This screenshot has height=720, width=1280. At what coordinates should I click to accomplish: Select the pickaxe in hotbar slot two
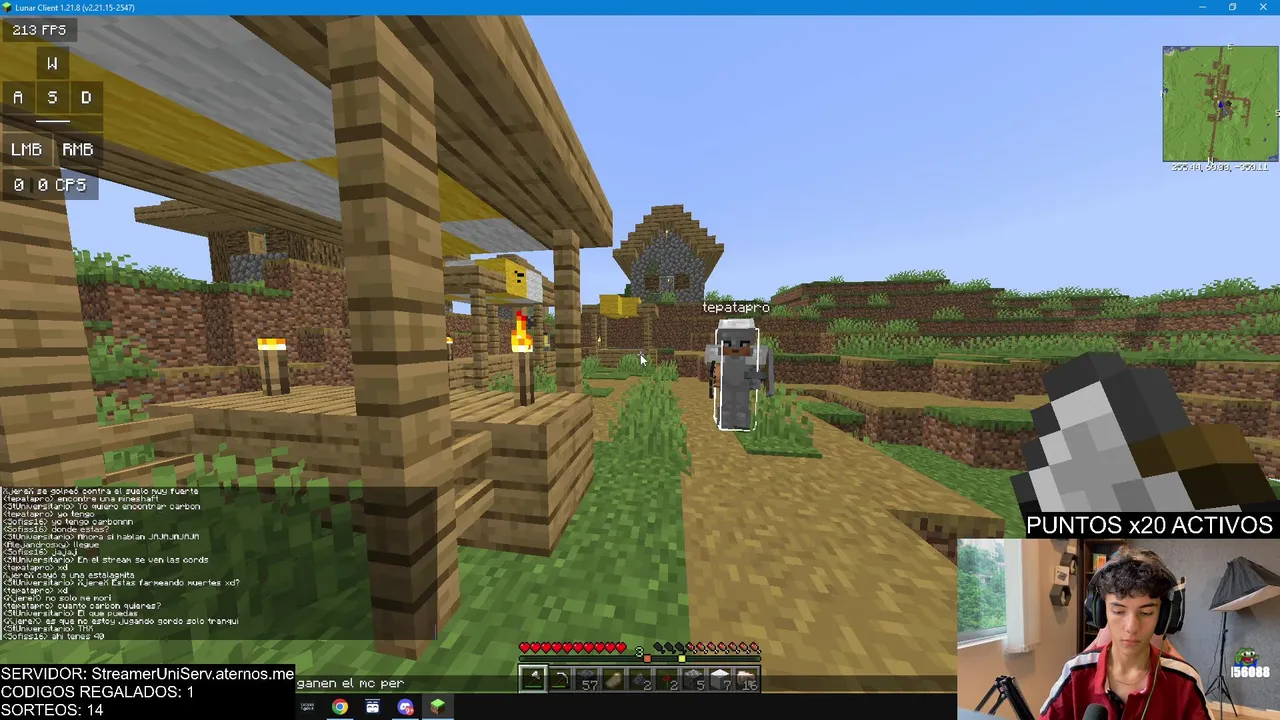[x=560, y=679]
